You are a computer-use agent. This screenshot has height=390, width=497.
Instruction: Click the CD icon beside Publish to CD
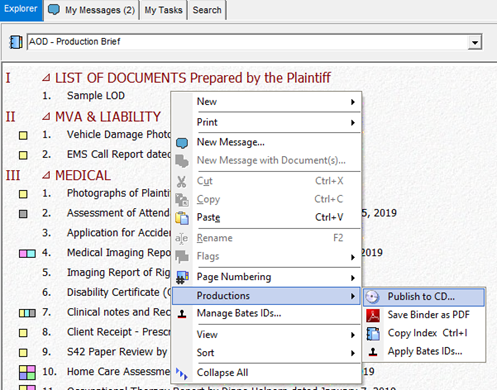click(x=373, y=297)
